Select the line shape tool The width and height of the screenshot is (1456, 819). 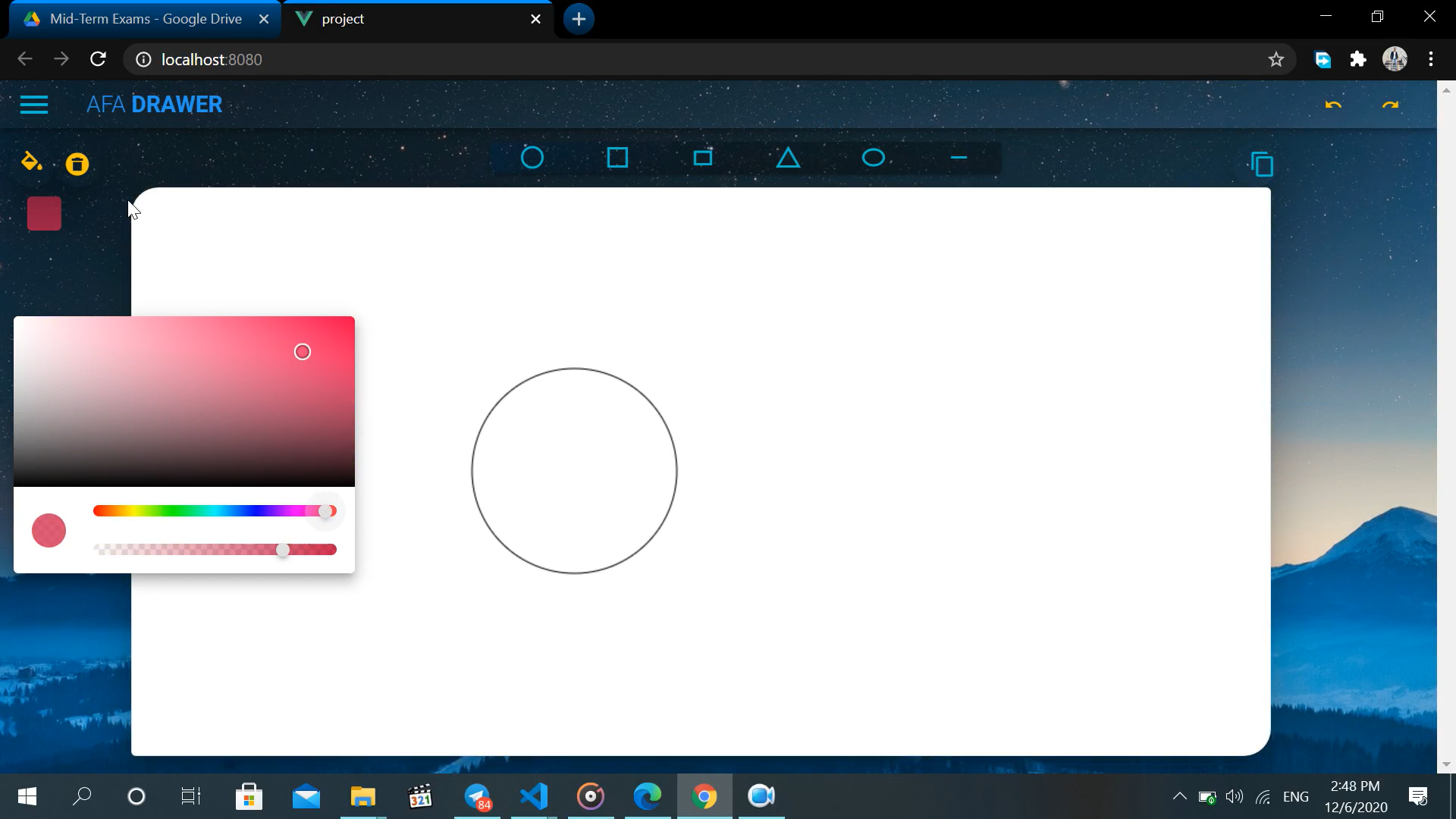pyautogui.click(x=959, y=158)
